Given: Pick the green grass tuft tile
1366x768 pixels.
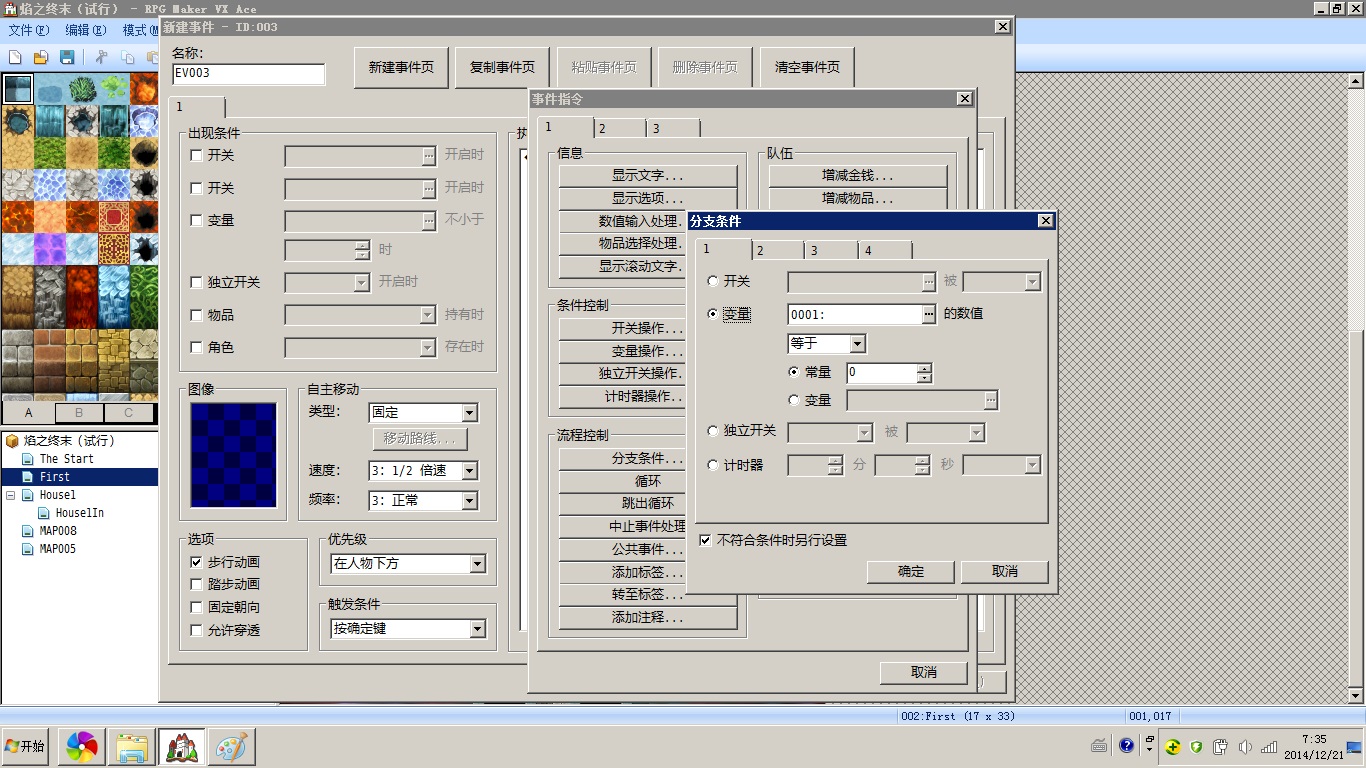Looking at the screenshot, I should 82,89.
